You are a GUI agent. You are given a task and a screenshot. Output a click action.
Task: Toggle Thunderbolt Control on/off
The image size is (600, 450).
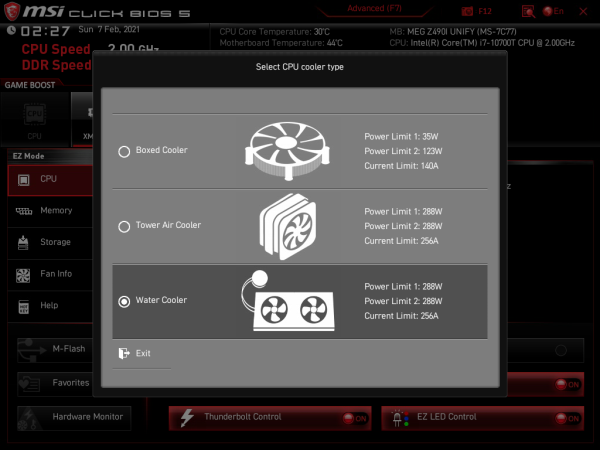pyautogui.click(x=355, y=418)
